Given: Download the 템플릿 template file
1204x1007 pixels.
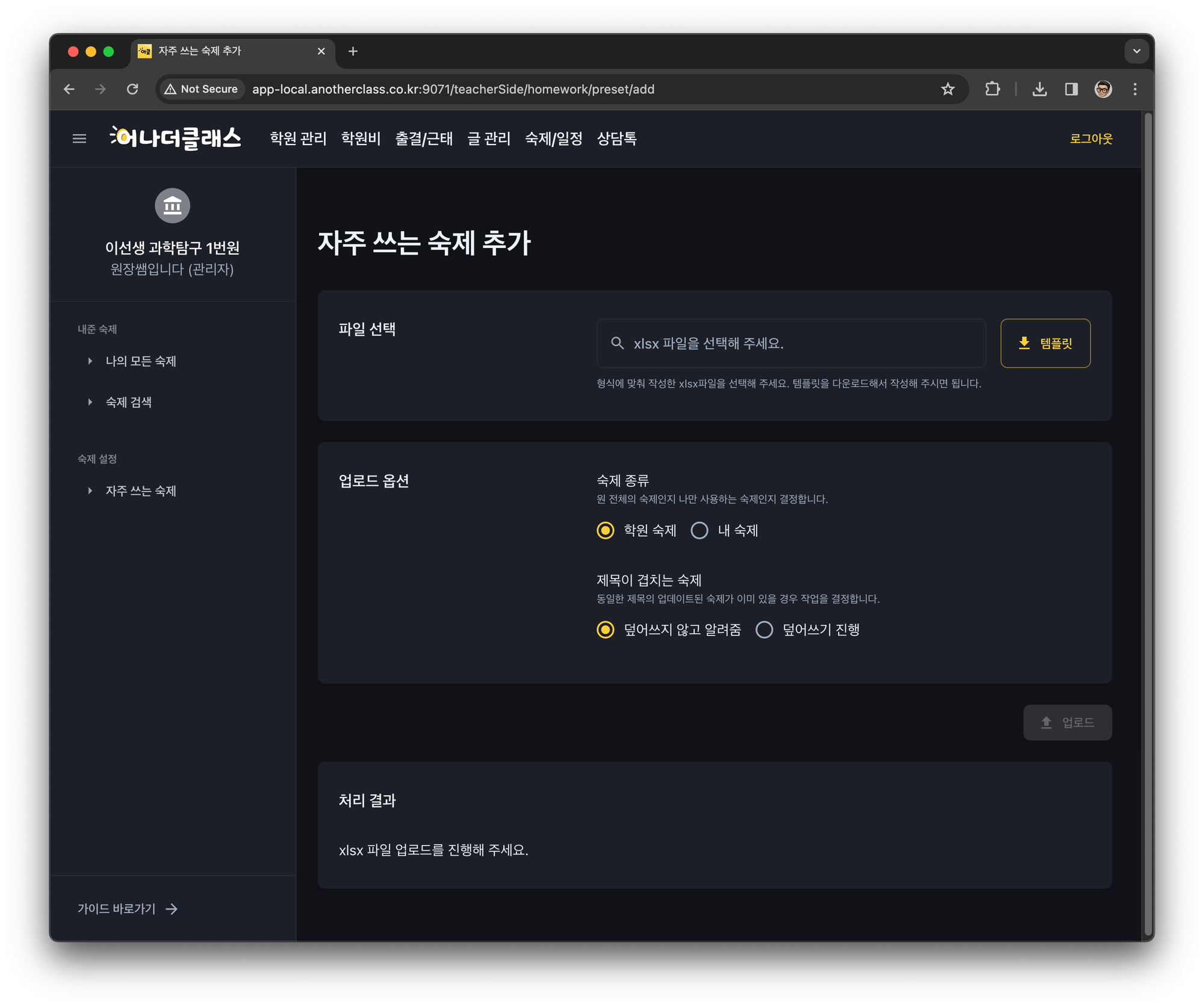Looking at the screenshot, I should click(1046, 343).
